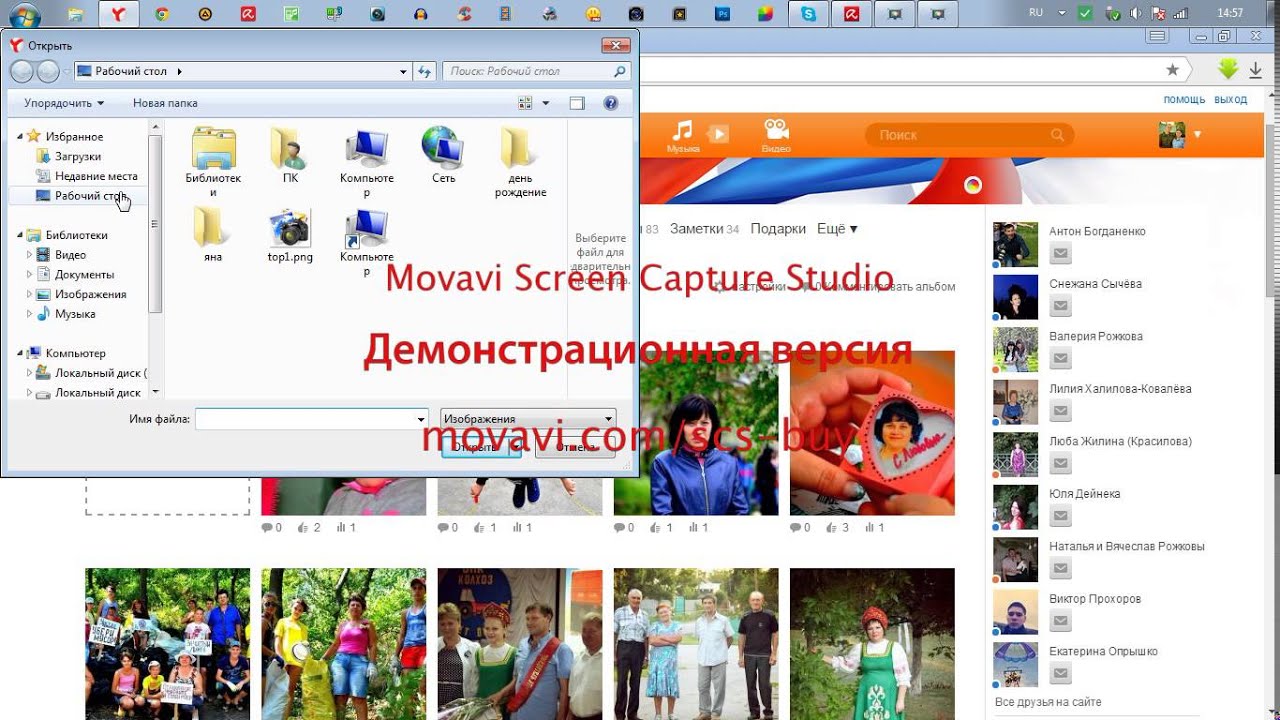Open the Изображения file type dropdown
Image resolution: width=1280 pixels, height=720 pixels.
coord(528,419)
